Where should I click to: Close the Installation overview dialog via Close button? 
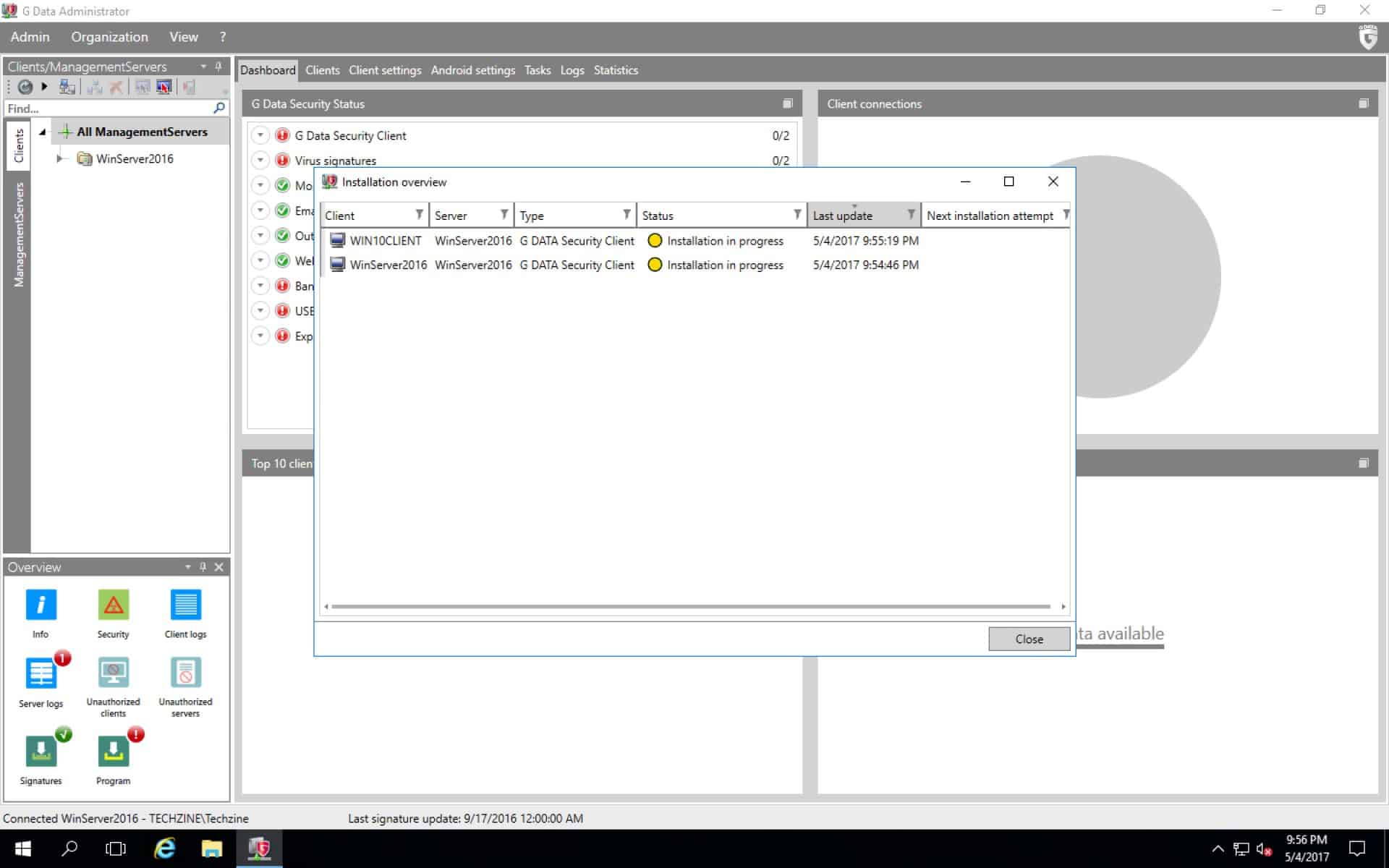(1029, 639)
